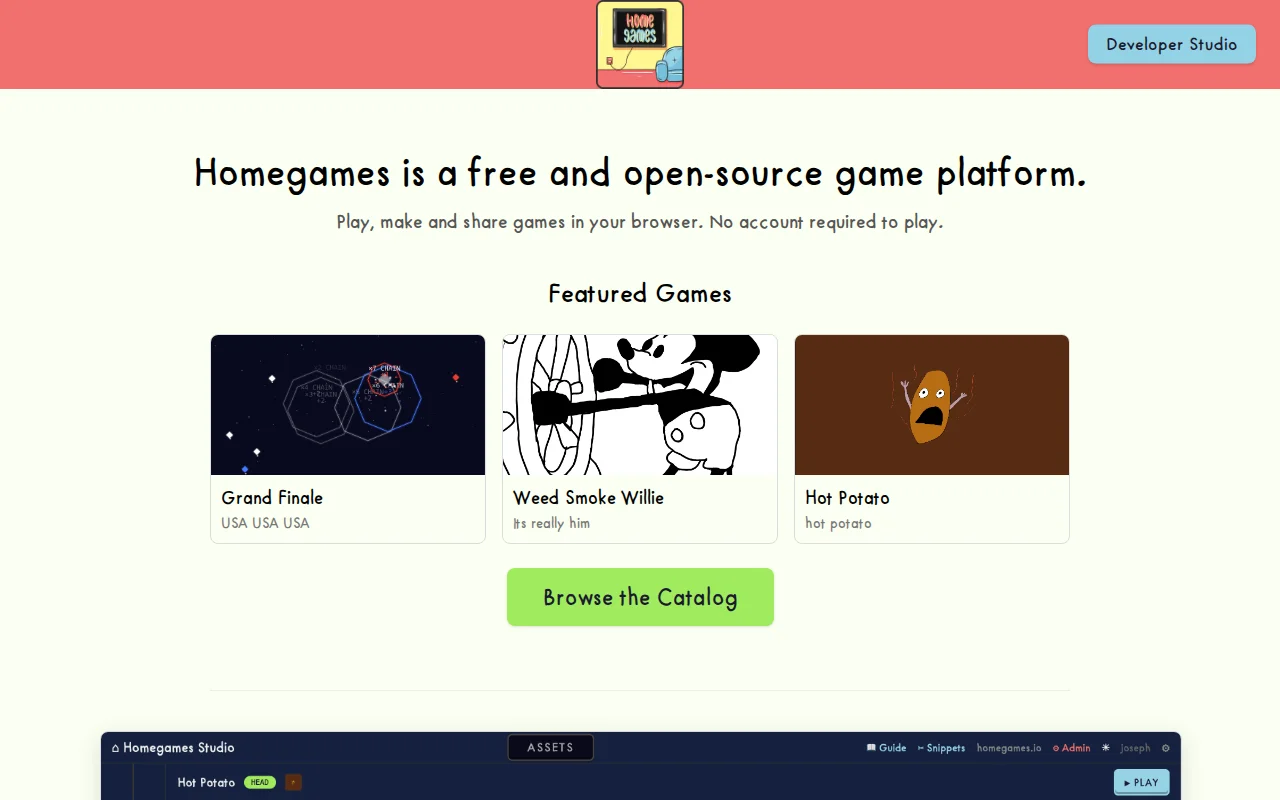Click Hot Potato project name in Studio

206,782
